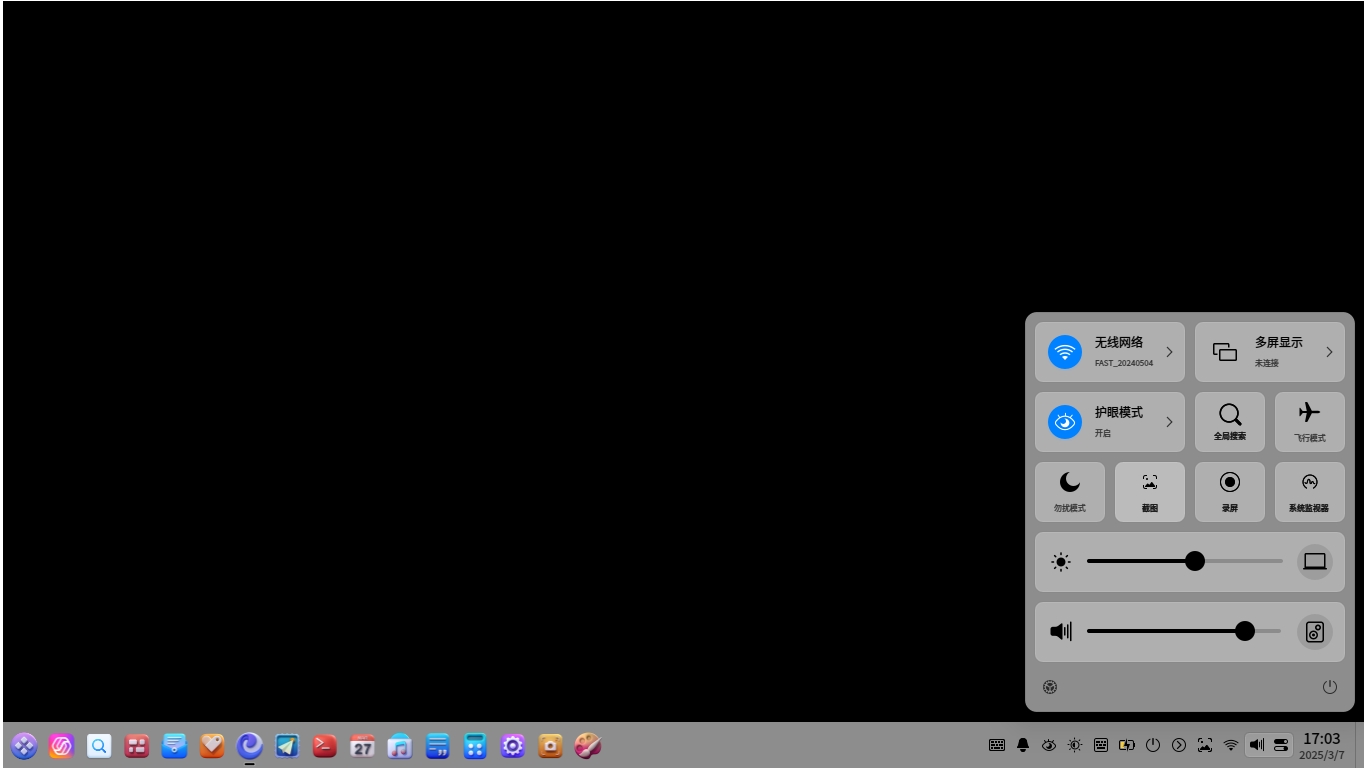Click the notification bell in tray
Image resolution: width=1366 pixels, height=768 pixels.
1023,745
